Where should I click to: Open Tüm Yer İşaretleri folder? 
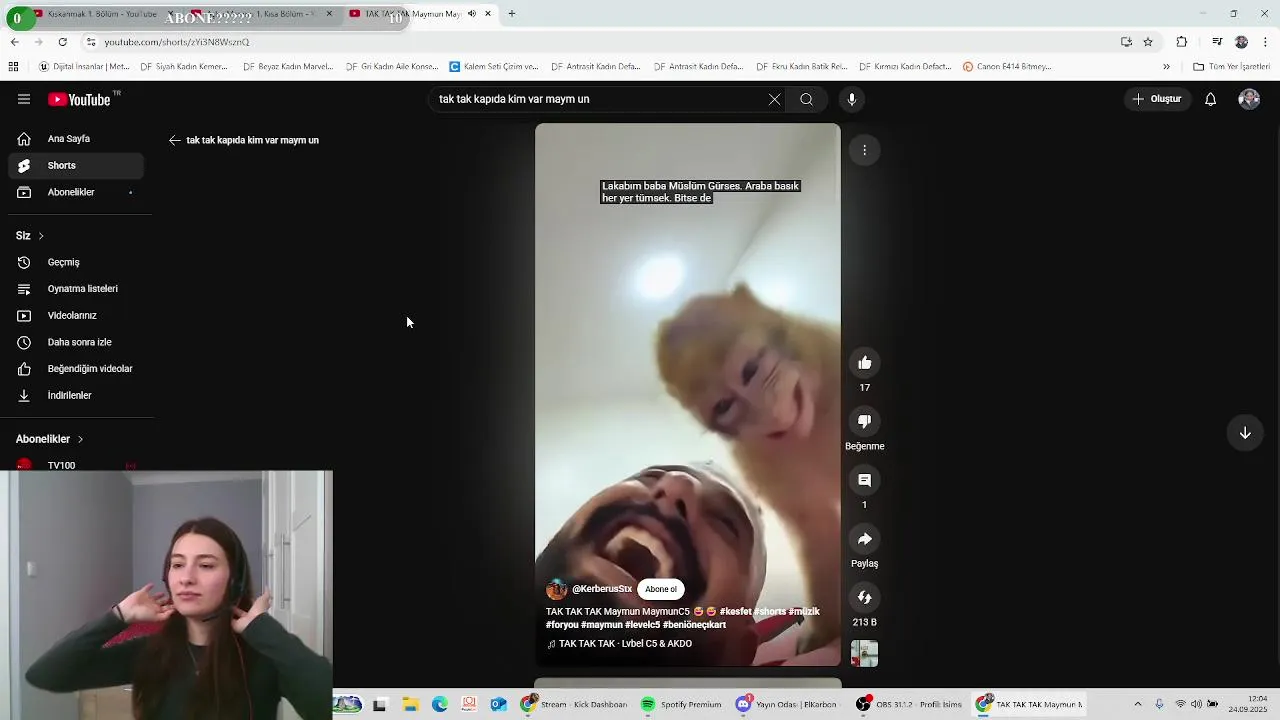(1231, 67)
